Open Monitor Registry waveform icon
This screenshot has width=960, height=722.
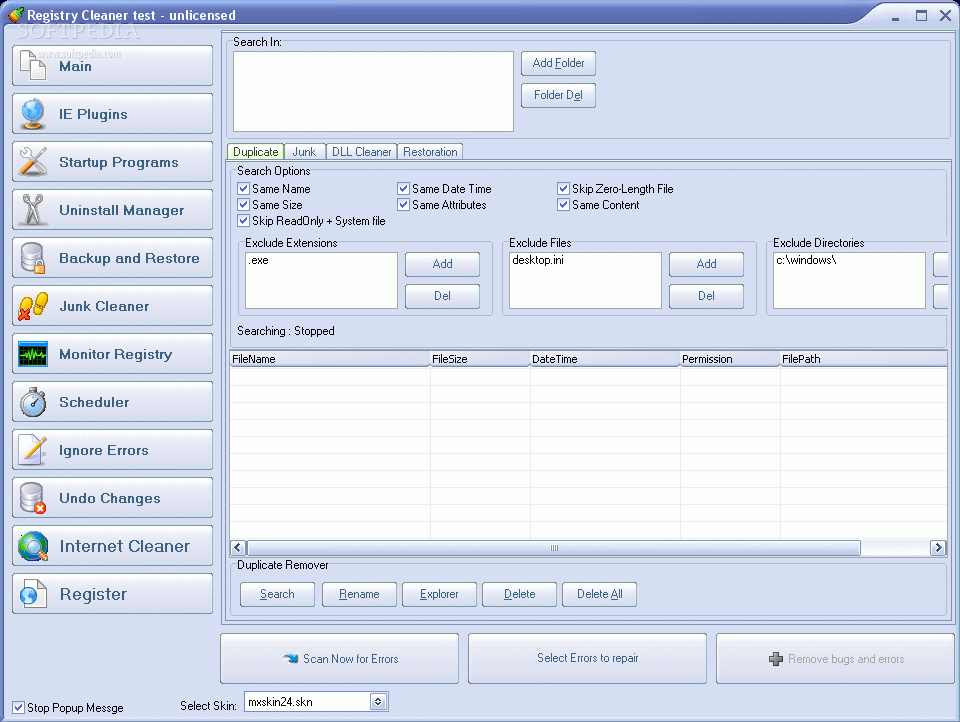32,354
